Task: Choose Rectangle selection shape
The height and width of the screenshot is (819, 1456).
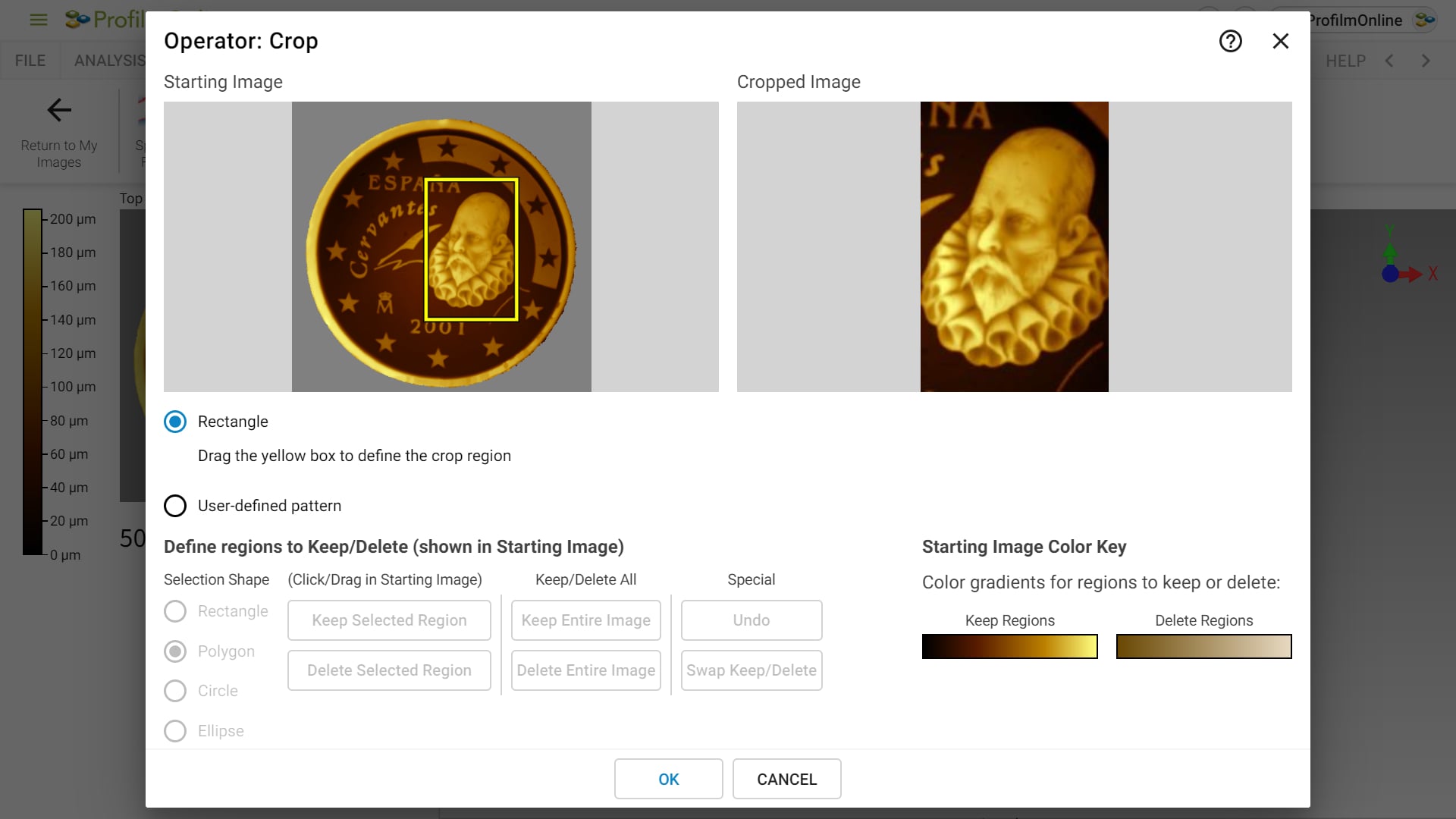Action: point(175,611)
